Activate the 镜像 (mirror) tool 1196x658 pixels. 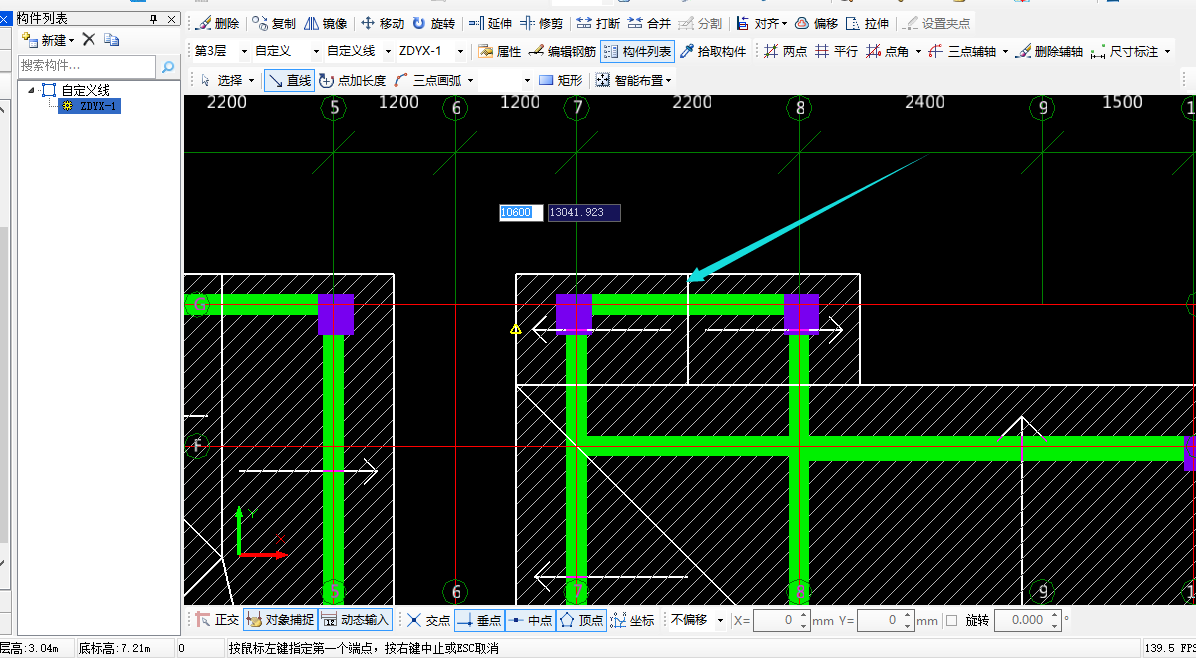[x=326, y=24]
